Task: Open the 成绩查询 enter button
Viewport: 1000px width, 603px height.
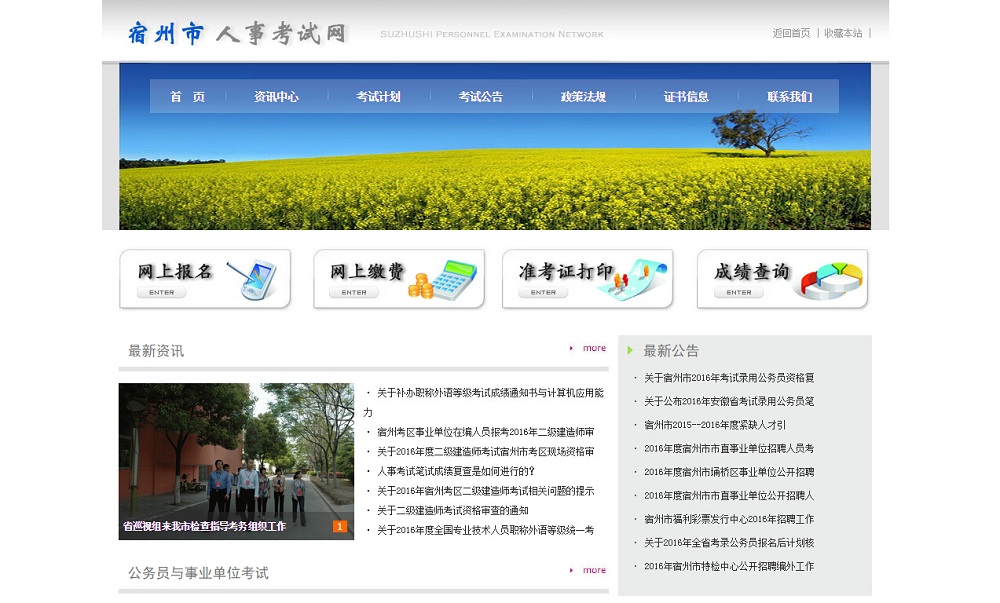Action: (x=739, y=292)
